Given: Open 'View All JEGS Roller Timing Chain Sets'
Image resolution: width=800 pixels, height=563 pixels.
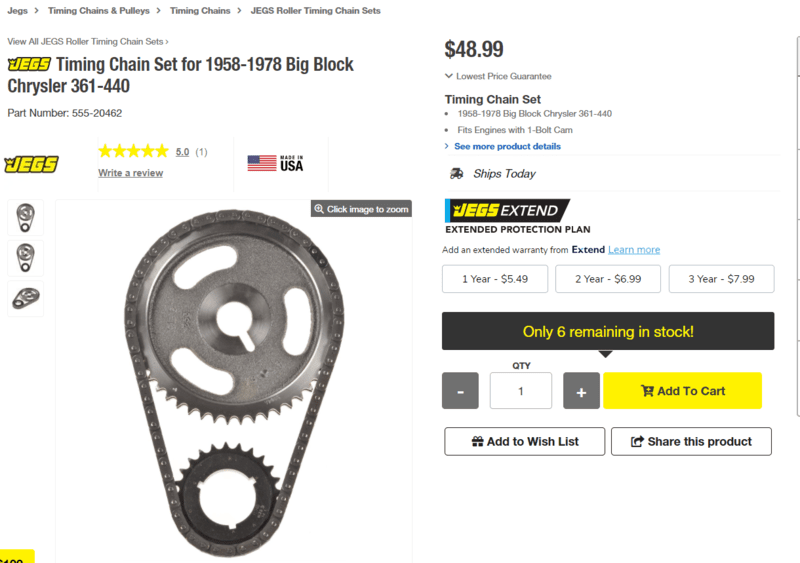Looking at the screenshot, I should point(87,42).
